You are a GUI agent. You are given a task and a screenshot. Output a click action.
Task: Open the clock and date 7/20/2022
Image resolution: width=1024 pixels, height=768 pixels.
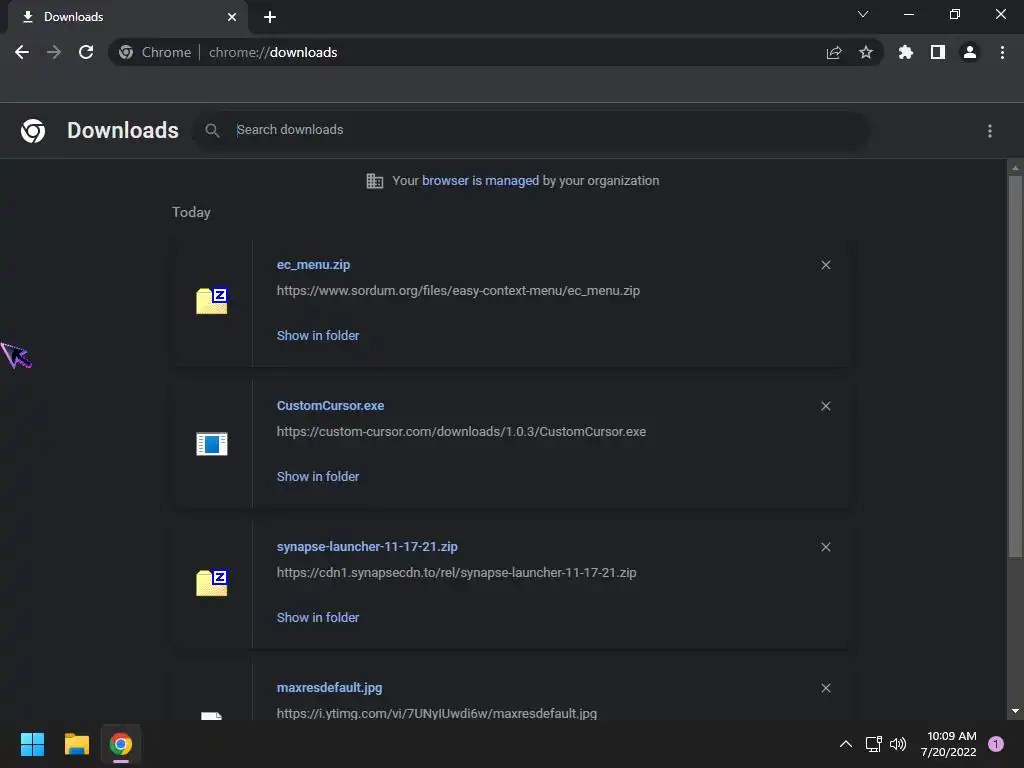[948, 744]
